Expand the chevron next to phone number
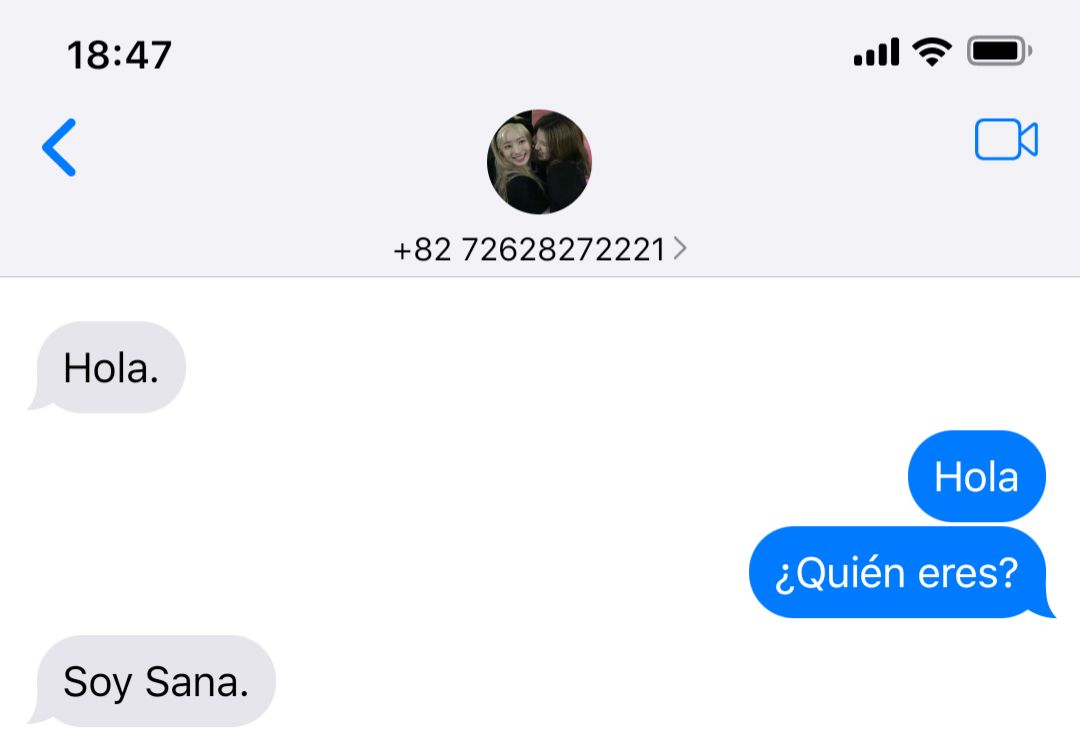1080x735 pixels. pos(680,248)
